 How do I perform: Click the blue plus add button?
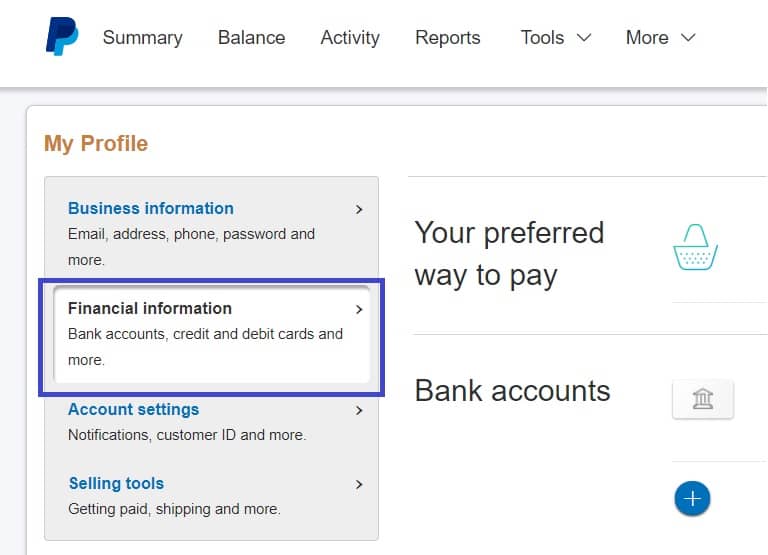[692, 499]
